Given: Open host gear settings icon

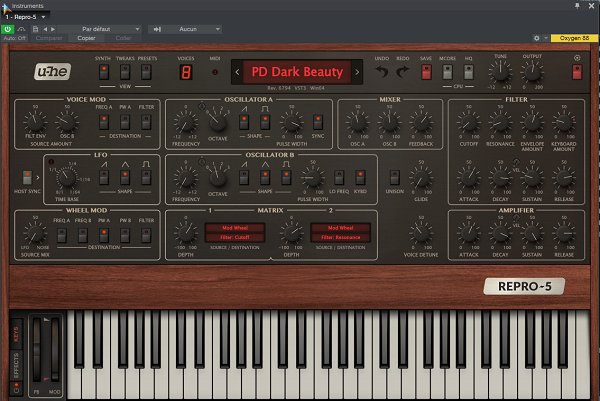Looking at the screenshot, I should click(x=536, y=38).
